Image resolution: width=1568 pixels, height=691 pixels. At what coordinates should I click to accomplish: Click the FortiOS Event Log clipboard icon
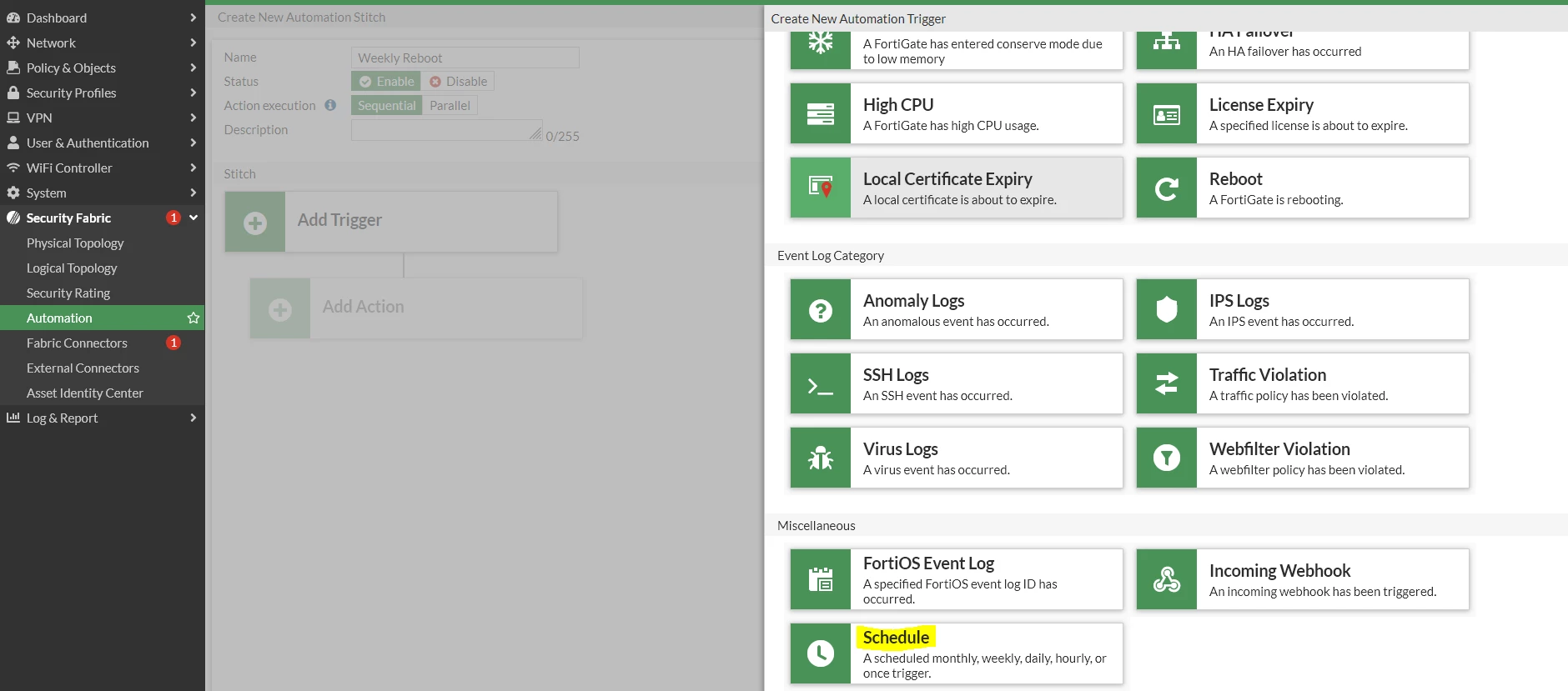click(821, 578)
